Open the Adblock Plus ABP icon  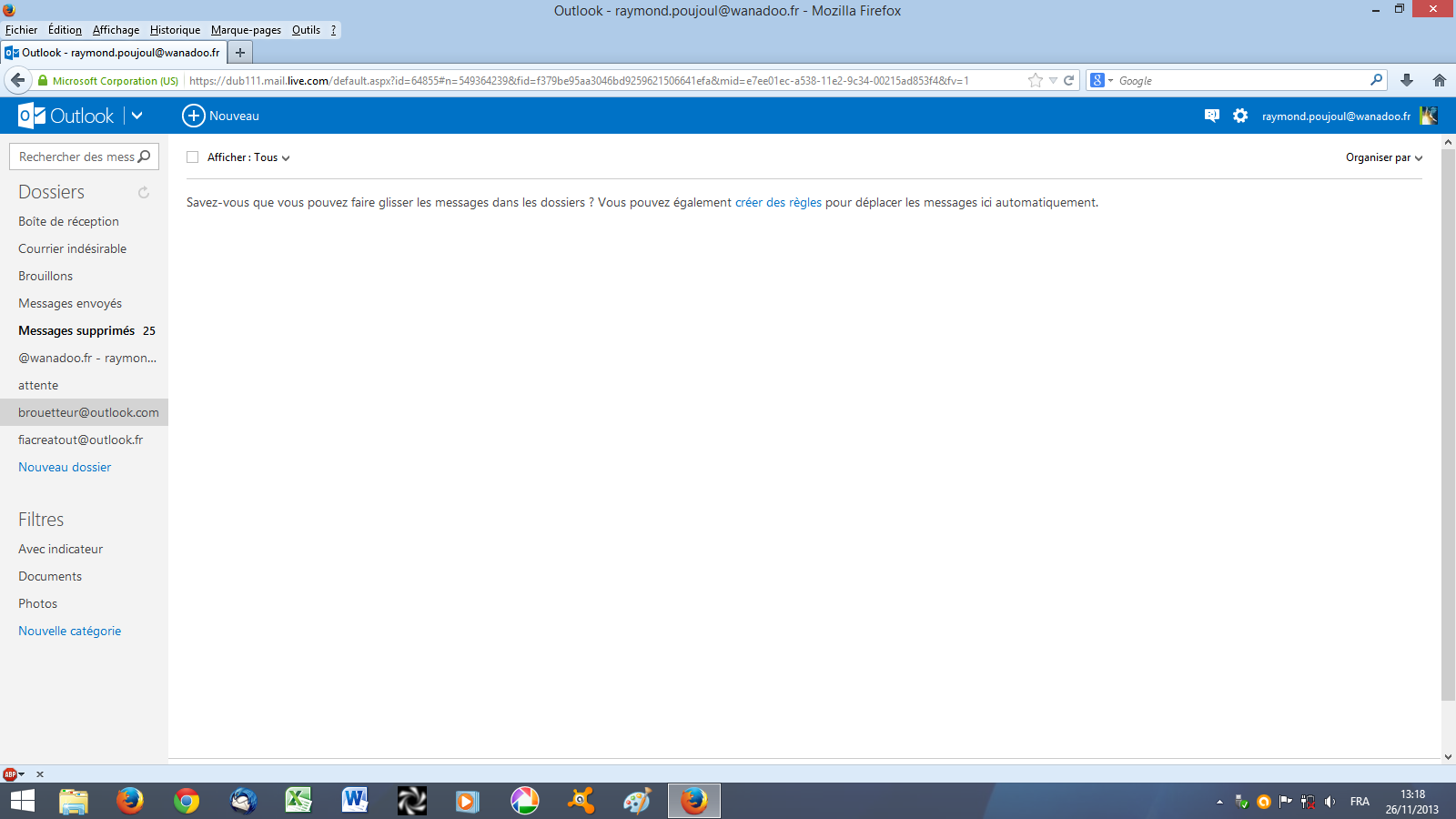pyautogui.click(x=10, y=774)
